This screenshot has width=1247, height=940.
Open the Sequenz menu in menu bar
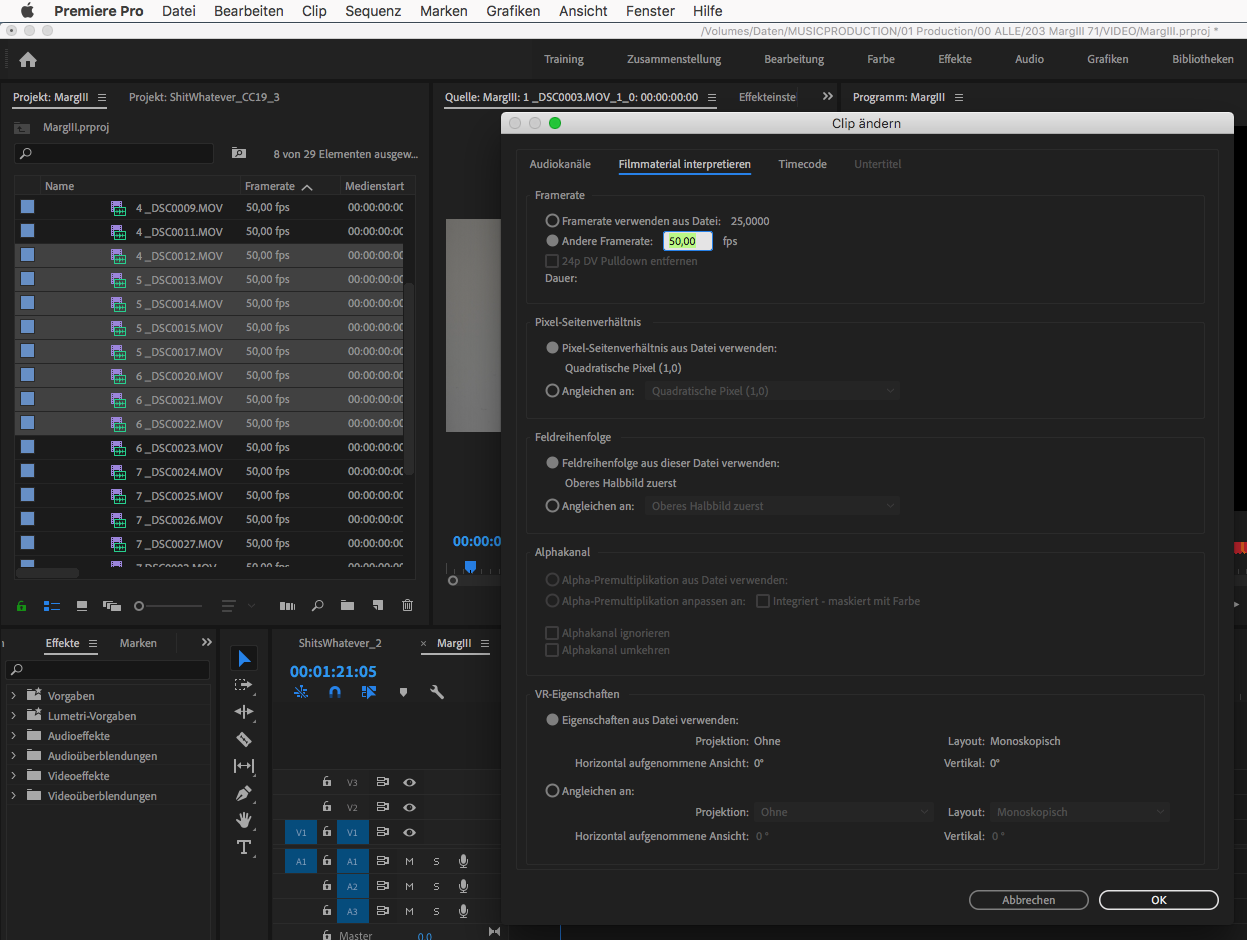click(x=373, y=11)
